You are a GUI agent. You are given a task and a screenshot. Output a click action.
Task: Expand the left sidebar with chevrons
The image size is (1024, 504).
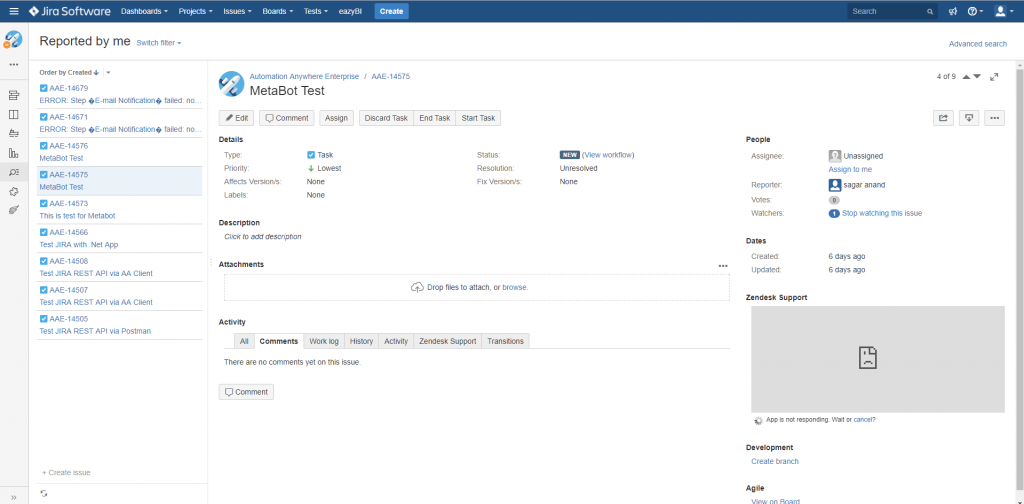(x=13, y=497)
